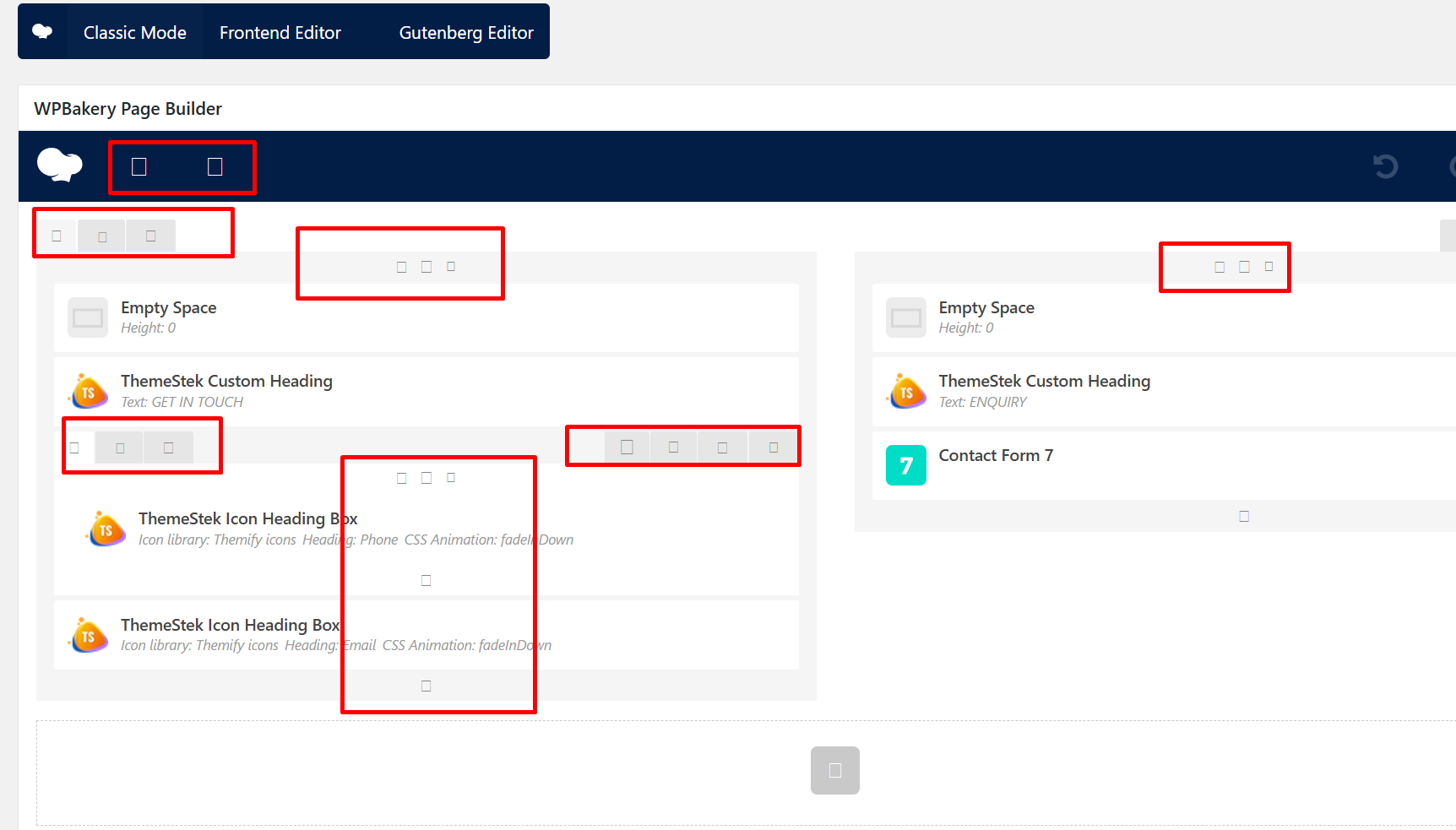The height and width of the screenshot is (830, 1456).
Task: Select the left column Empty Space element
Action: pyautogui.click(x=426, y=317)
